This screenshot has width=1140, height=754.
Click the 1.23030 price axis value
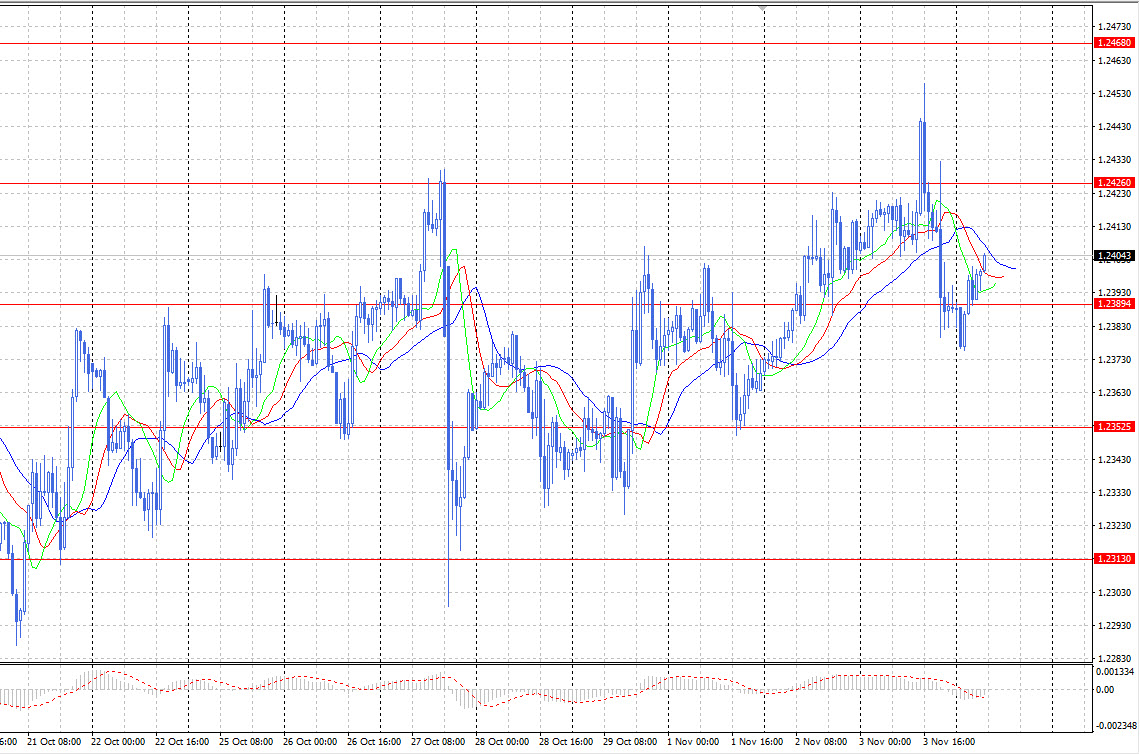click(x=1115, y=593)
